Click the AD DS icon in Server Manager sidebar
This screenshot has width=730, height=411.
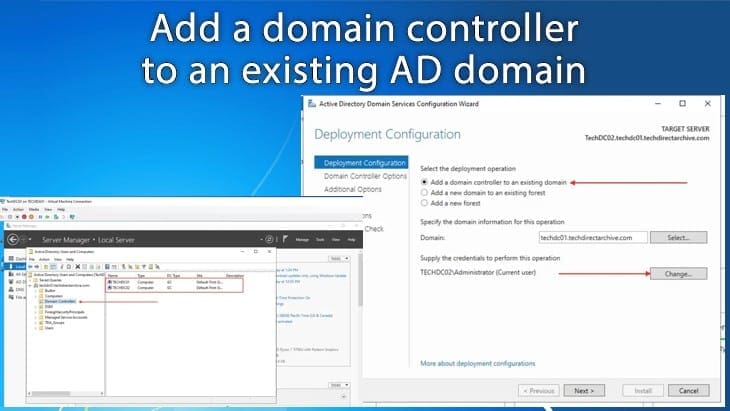11,282
